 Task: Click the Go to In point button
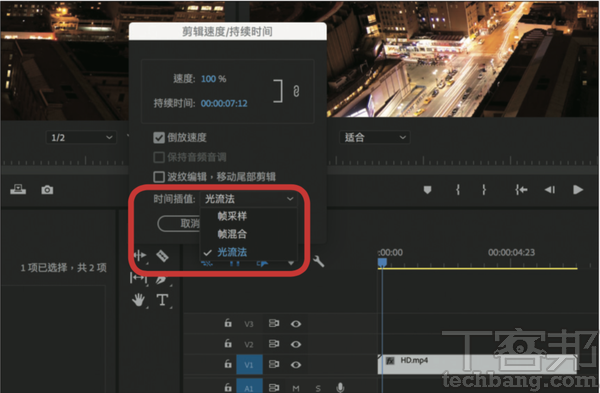521,189
